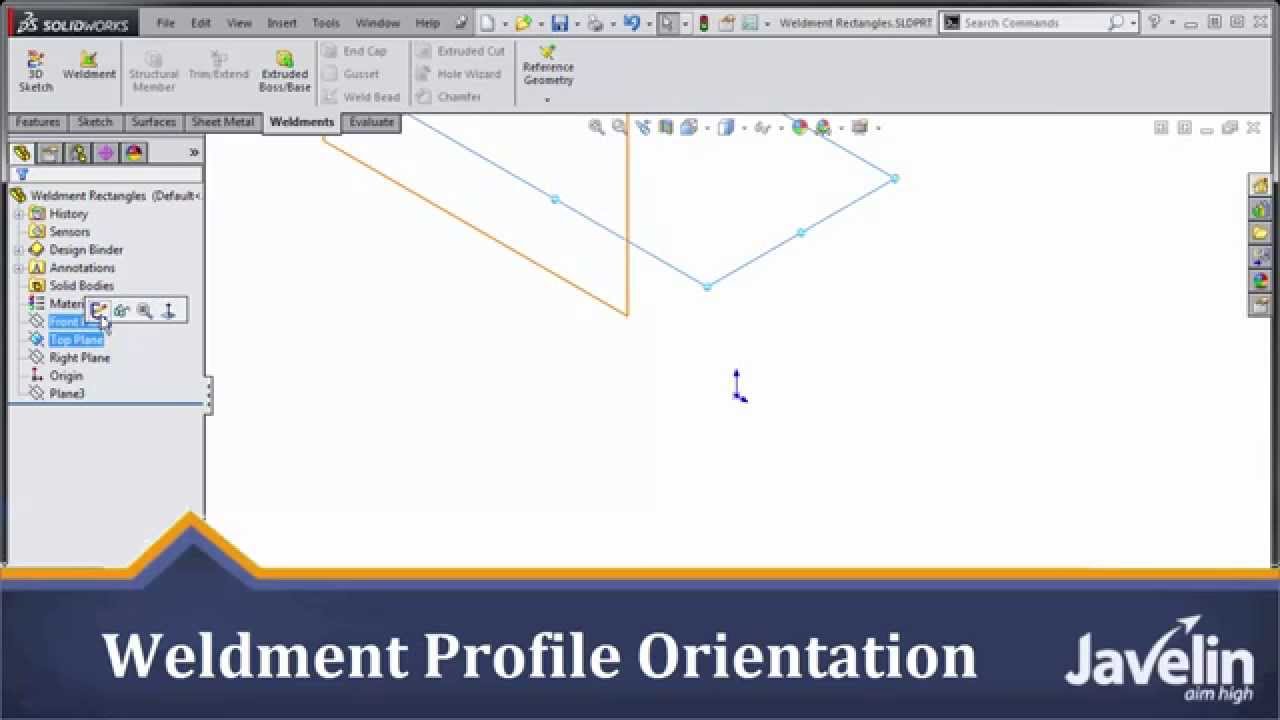
Task: Expand the History tree node
Action: [x=19, y=214]
